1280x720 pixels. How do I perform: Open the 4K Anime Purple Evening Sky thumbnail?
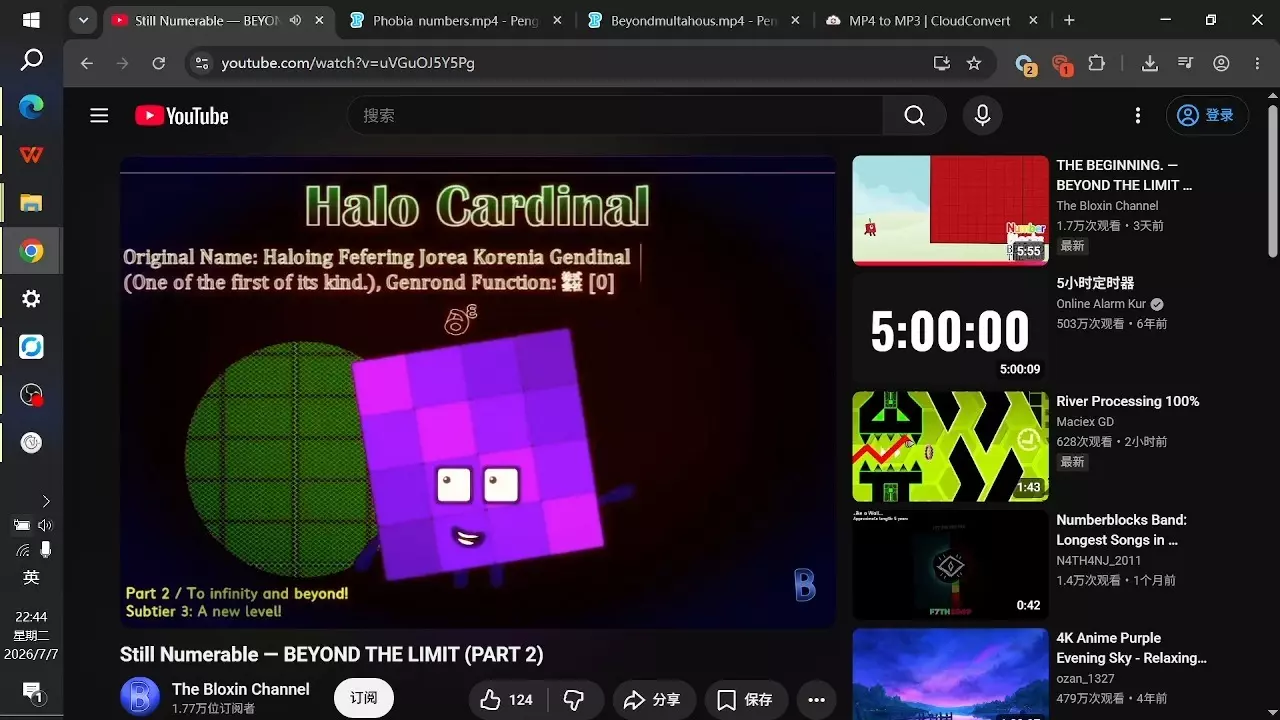(950, 674)
